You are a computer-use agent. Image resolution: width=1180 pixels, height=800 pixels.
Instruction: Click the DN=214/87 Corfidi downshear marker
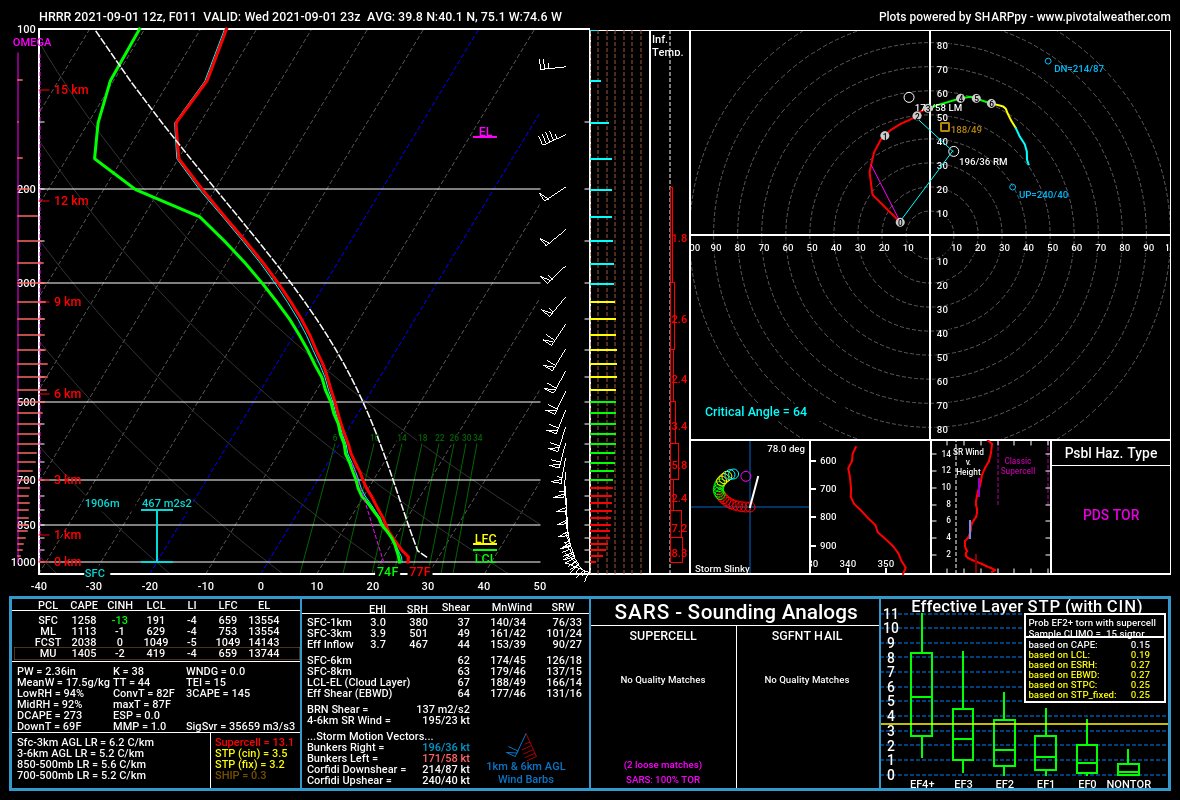click(x=1048, y=61)
